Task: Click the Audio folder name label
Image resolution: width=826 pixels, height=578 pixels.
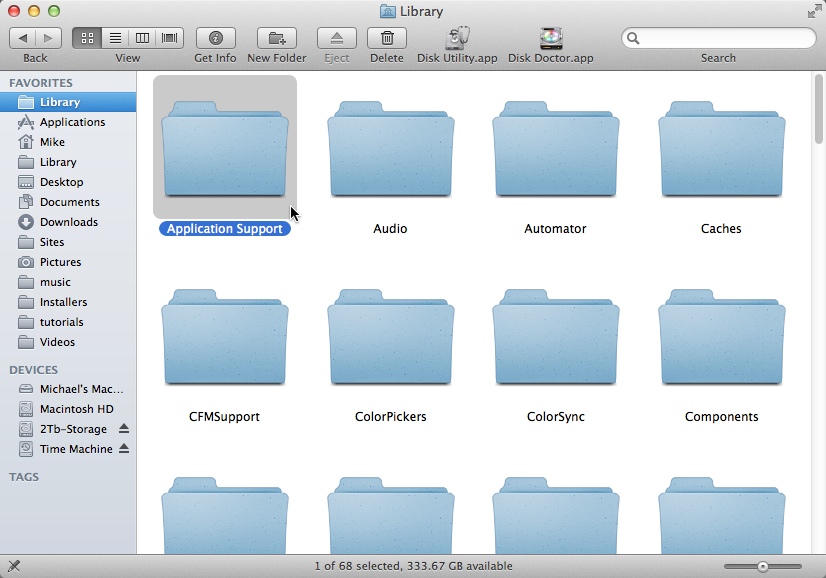Action: [390, 229]
